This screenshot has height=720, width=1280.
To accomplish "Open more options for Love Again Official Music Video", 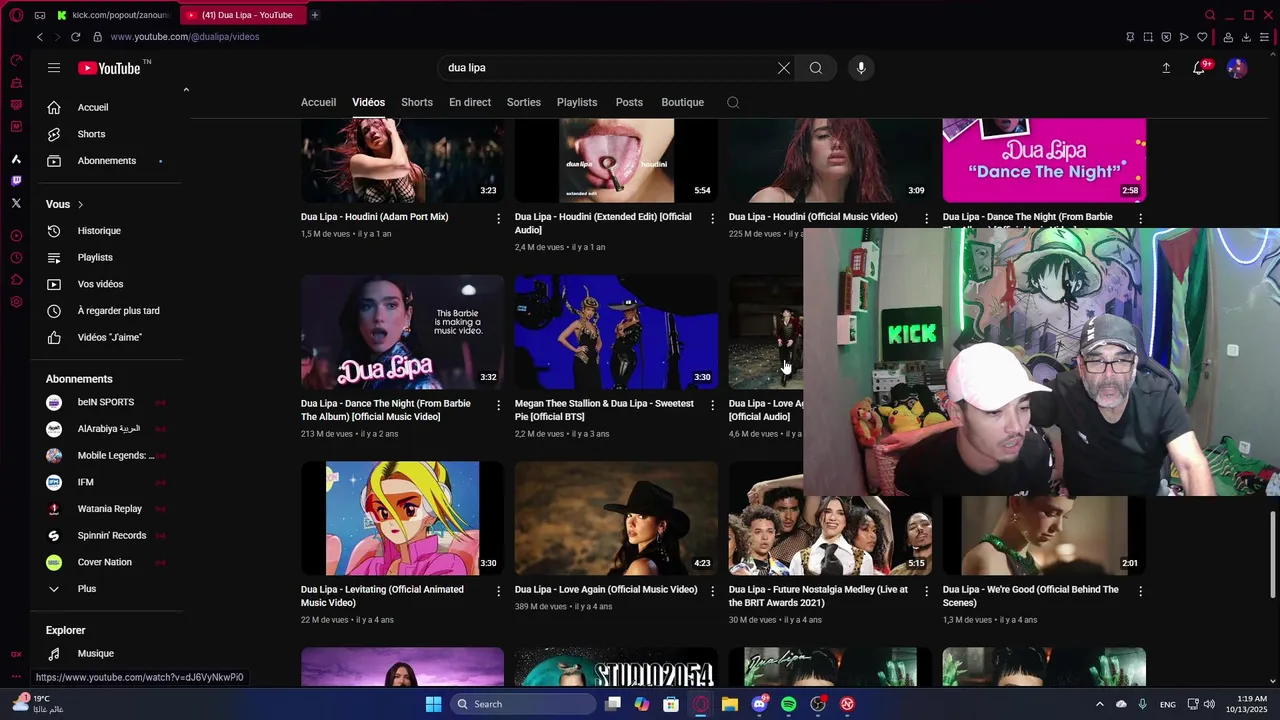I will [x=712, y=591].
